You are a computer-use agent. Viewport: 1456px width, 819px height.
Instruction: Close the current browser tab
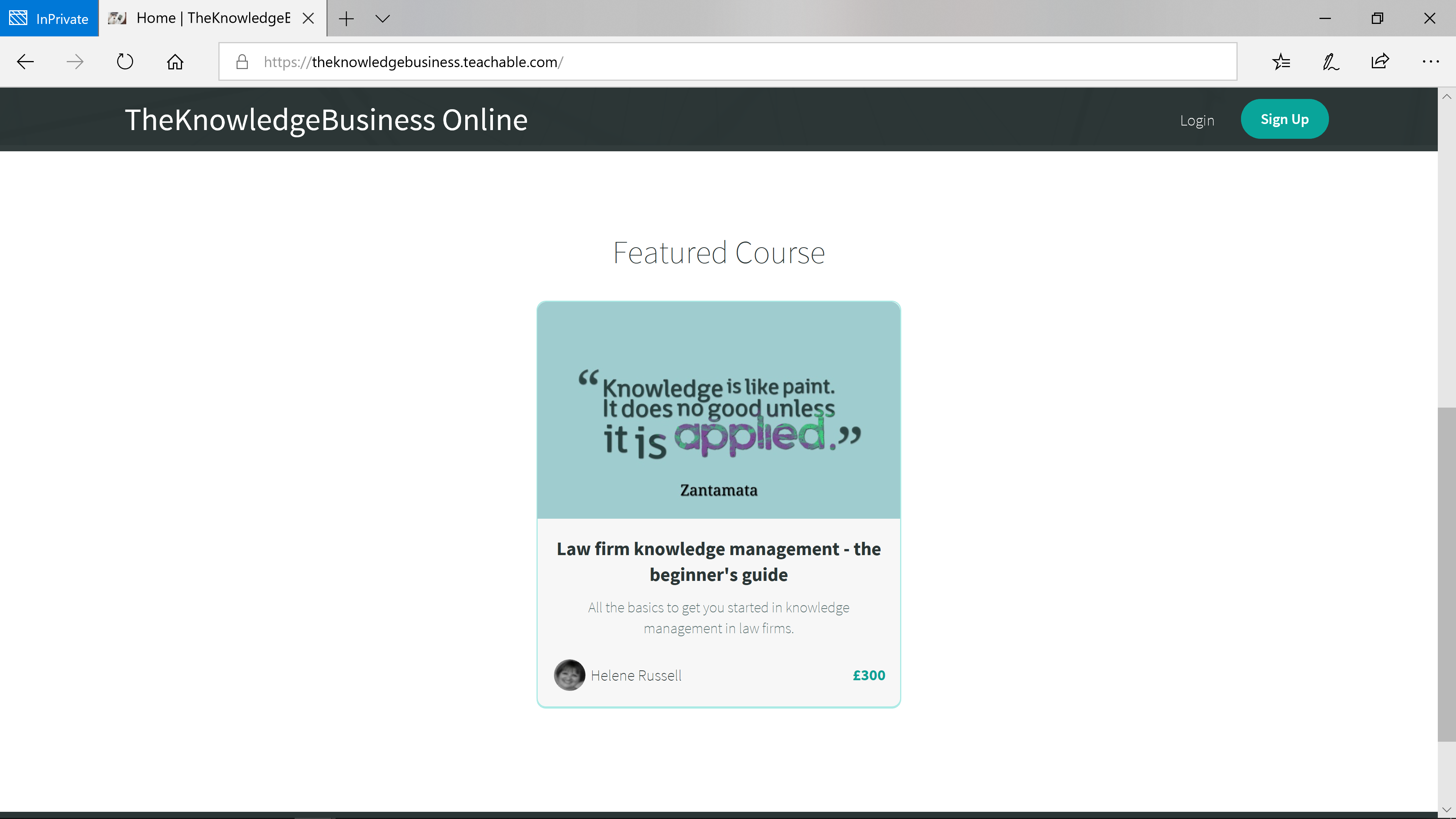[x=308, y=19]
